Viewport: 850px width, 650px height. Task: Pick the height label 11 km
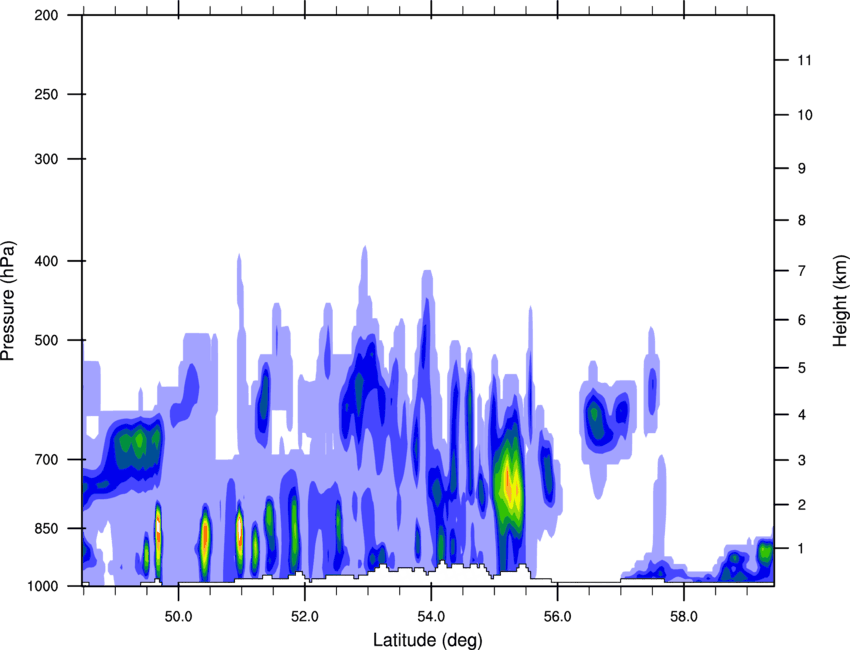(x=805, y=60)
